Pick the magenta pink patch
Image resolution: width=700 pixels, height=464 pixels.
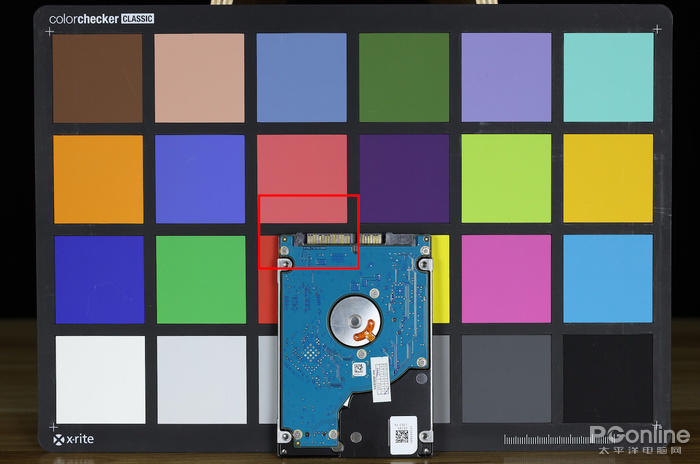(506, 279)
